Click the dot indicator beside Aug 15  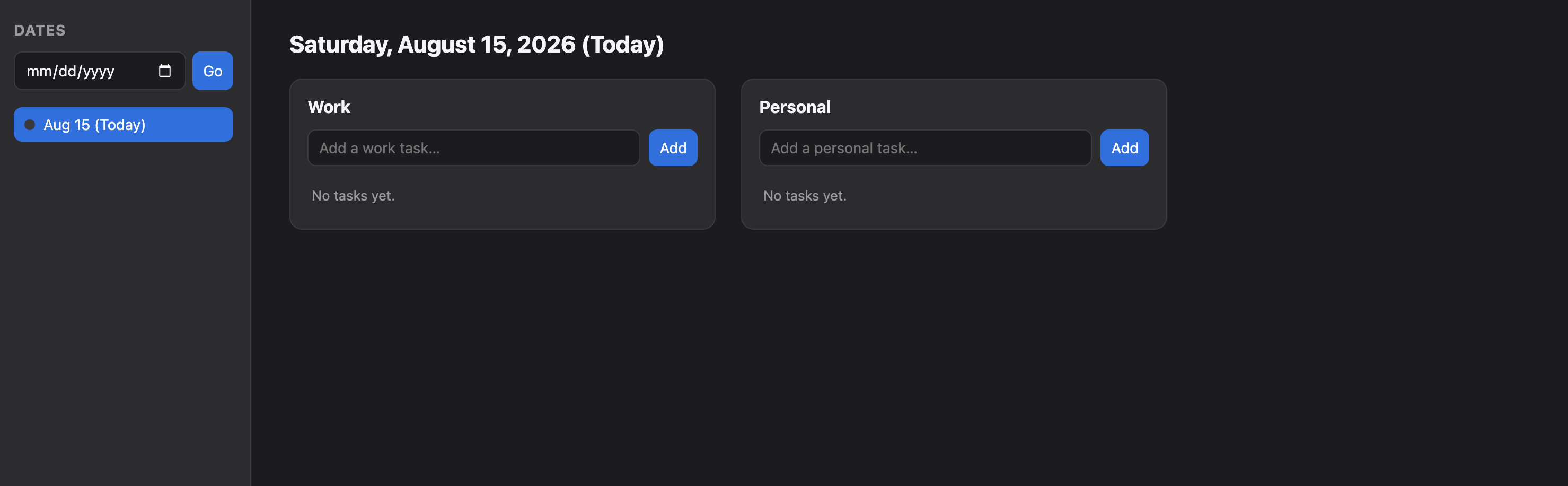(30, 125)
